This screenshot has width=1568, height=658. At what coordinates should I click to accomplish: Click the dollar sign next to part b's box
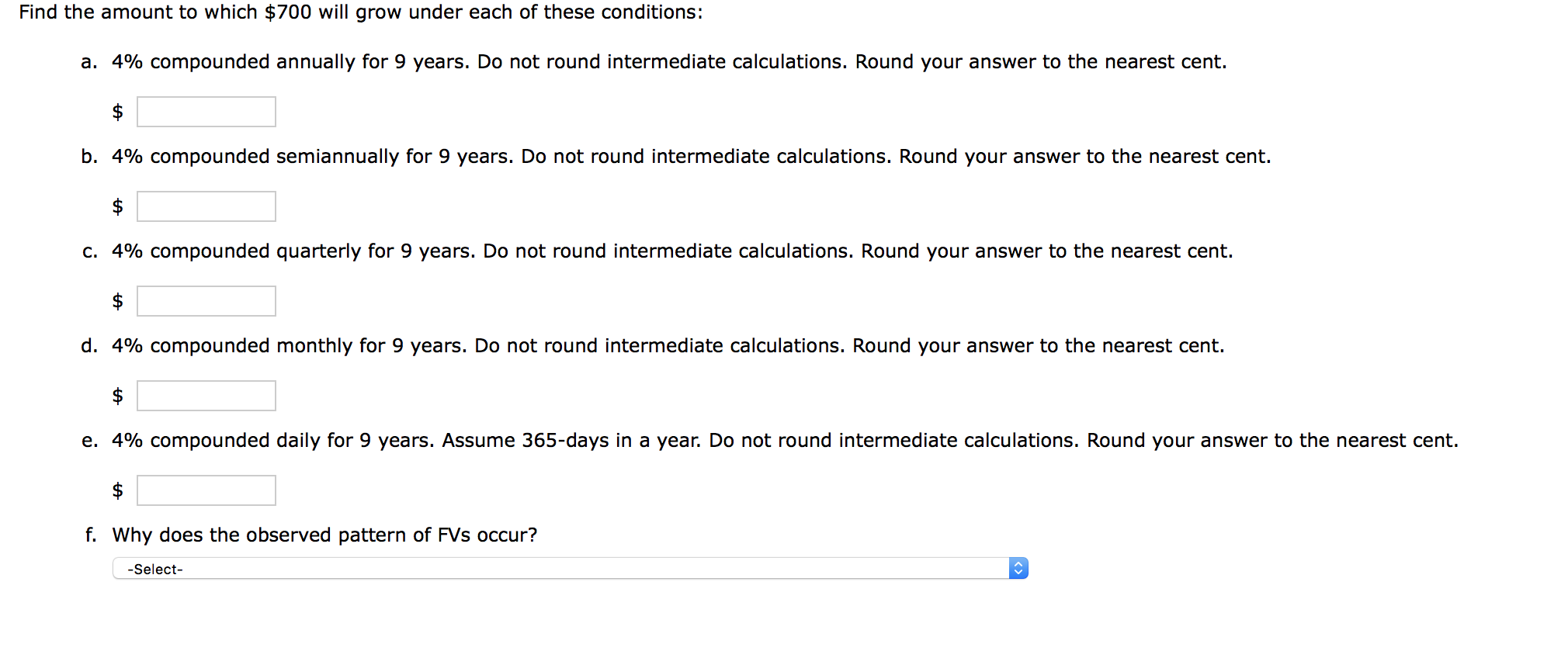pyautogui.click(x=118, y=207)
